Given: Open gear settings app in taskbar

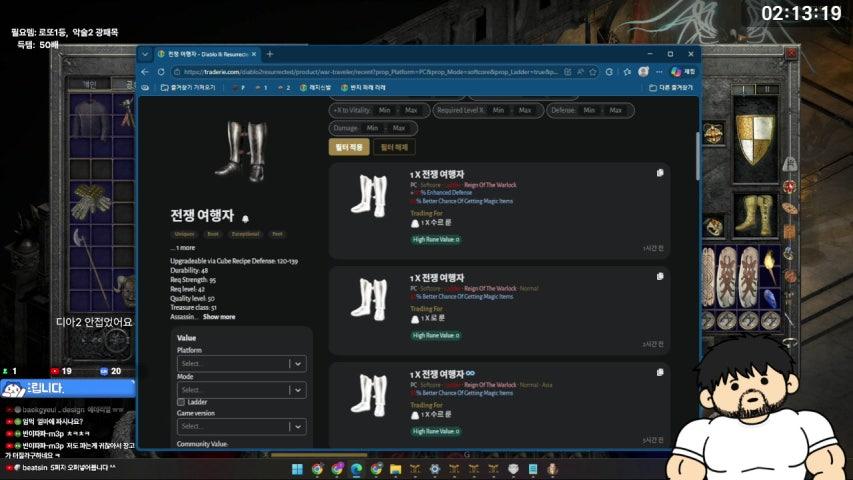Looking at the screenshot, I should click(x=435, y=469).
